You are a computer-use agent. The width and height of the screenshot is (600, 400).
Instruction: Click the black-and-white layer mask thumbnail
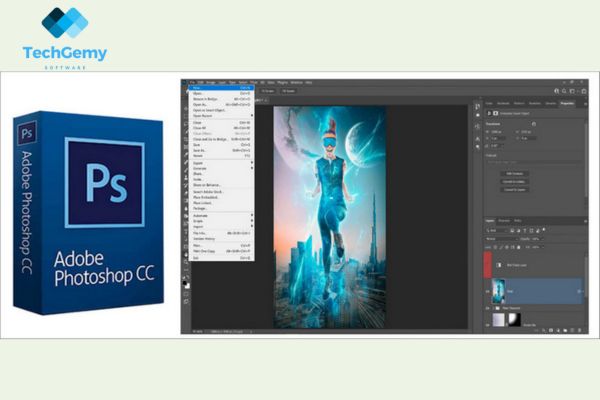pyautogui.click(x=514, y=320)
